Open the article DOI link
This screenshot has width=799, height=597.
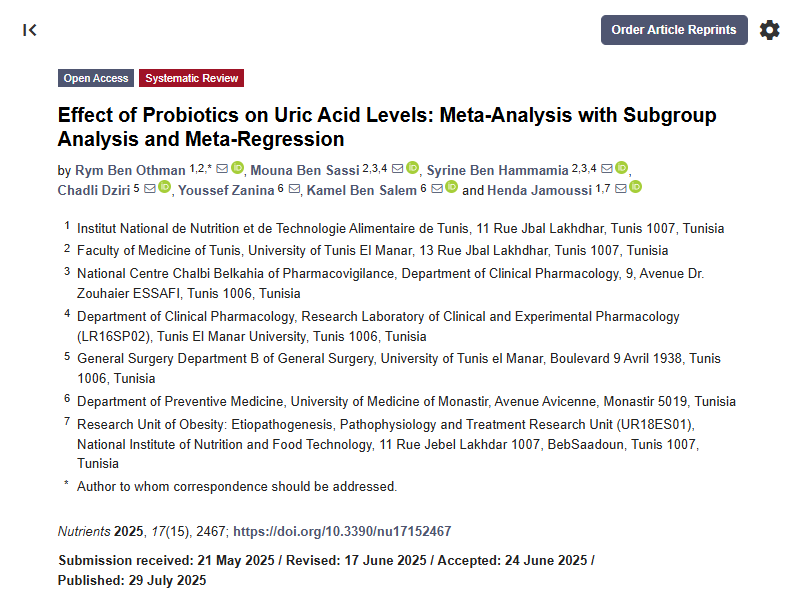(342, 531)
